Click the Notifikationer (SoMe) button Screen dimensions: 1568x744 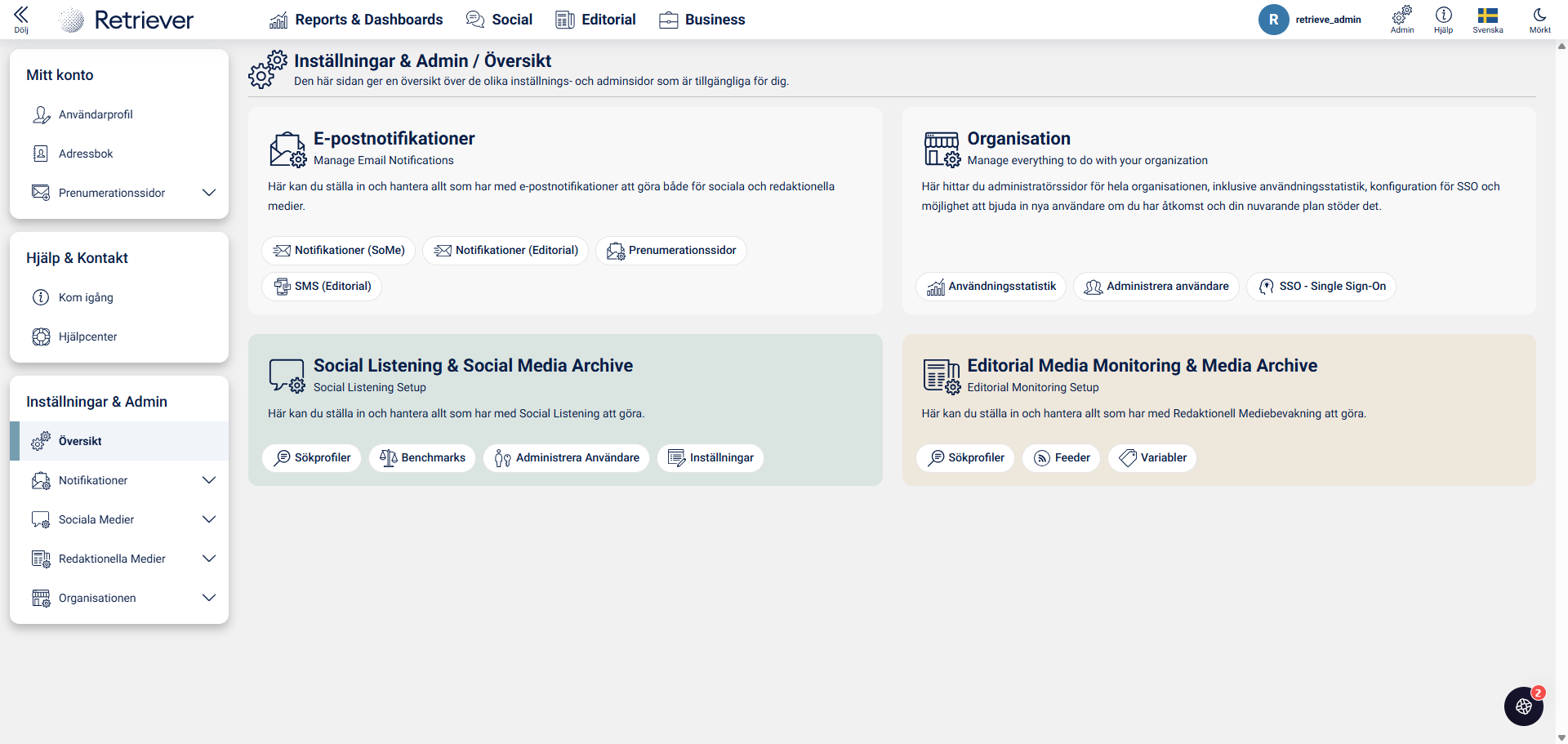pyautogui.click(x=339, y=250)
